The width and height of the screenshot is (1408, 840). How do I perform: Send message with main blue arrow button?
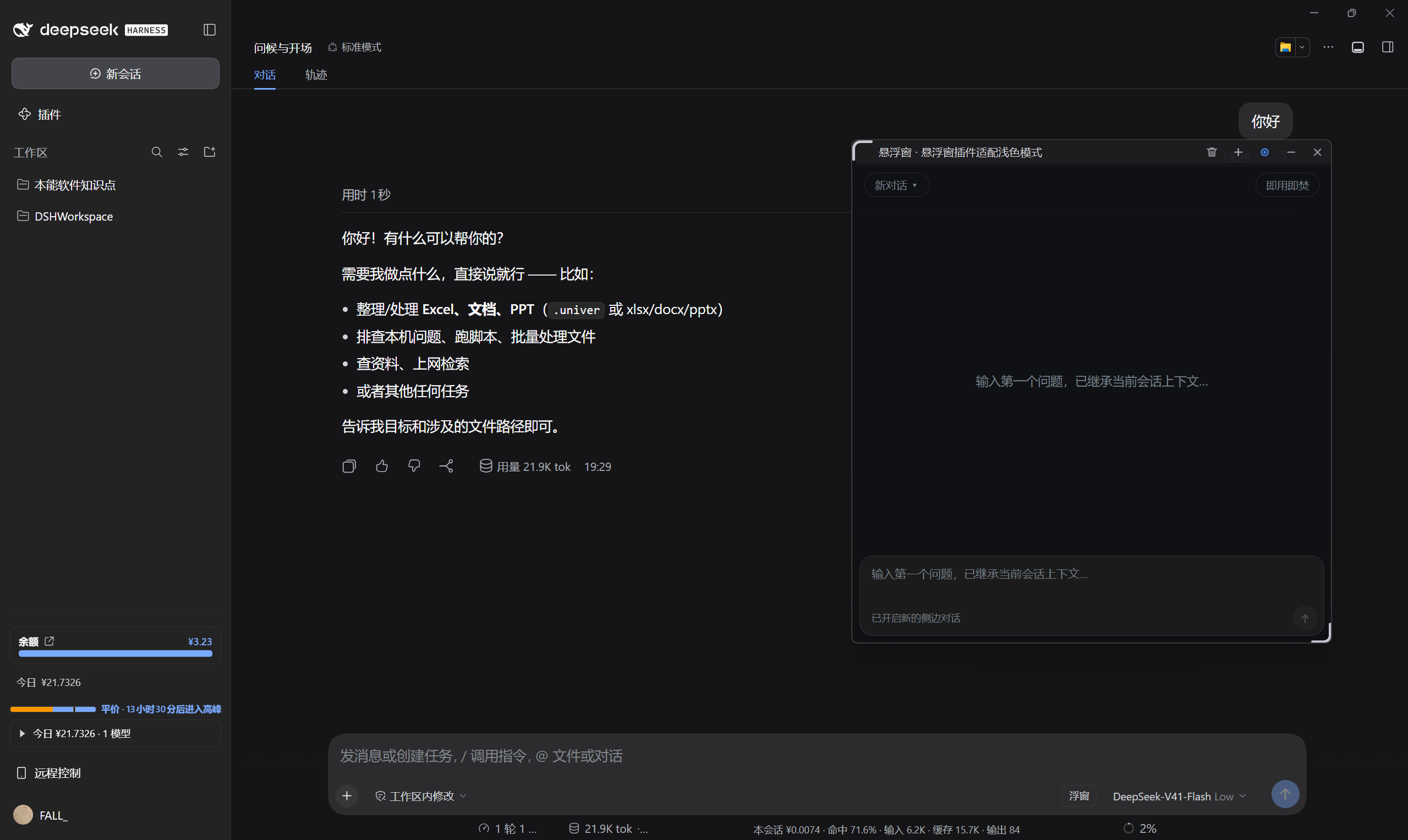[1285, 794]
